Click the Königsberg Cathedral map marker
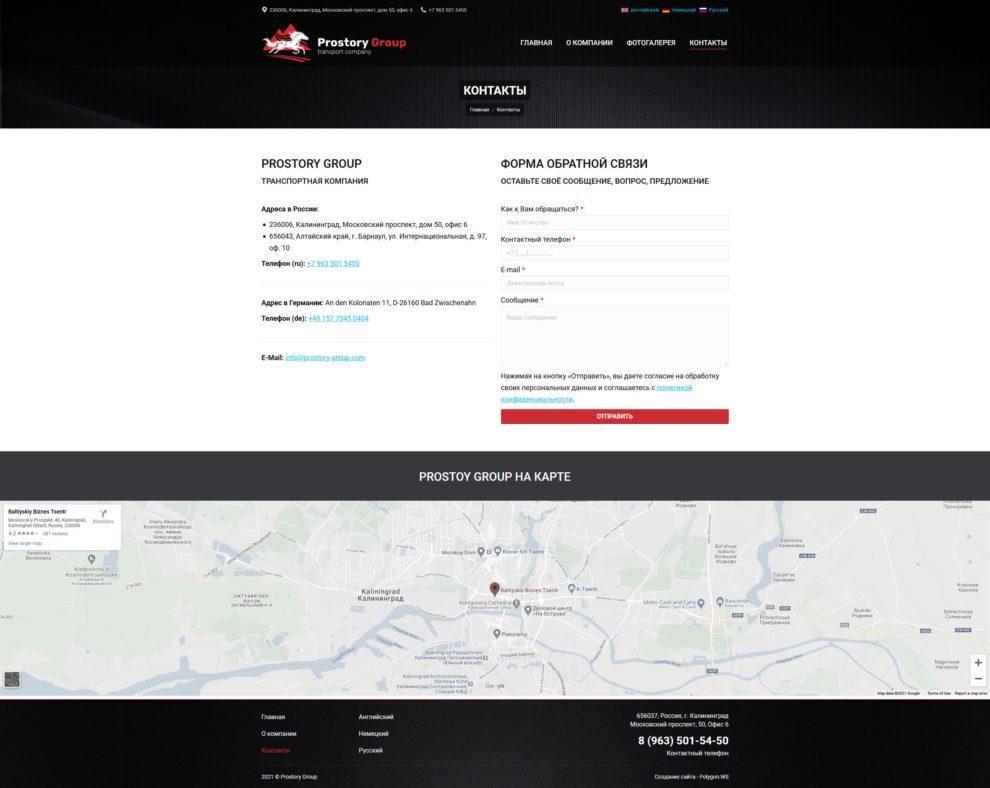Image resolution: width=990 pixels, height=788 pixels. point(516,604)
